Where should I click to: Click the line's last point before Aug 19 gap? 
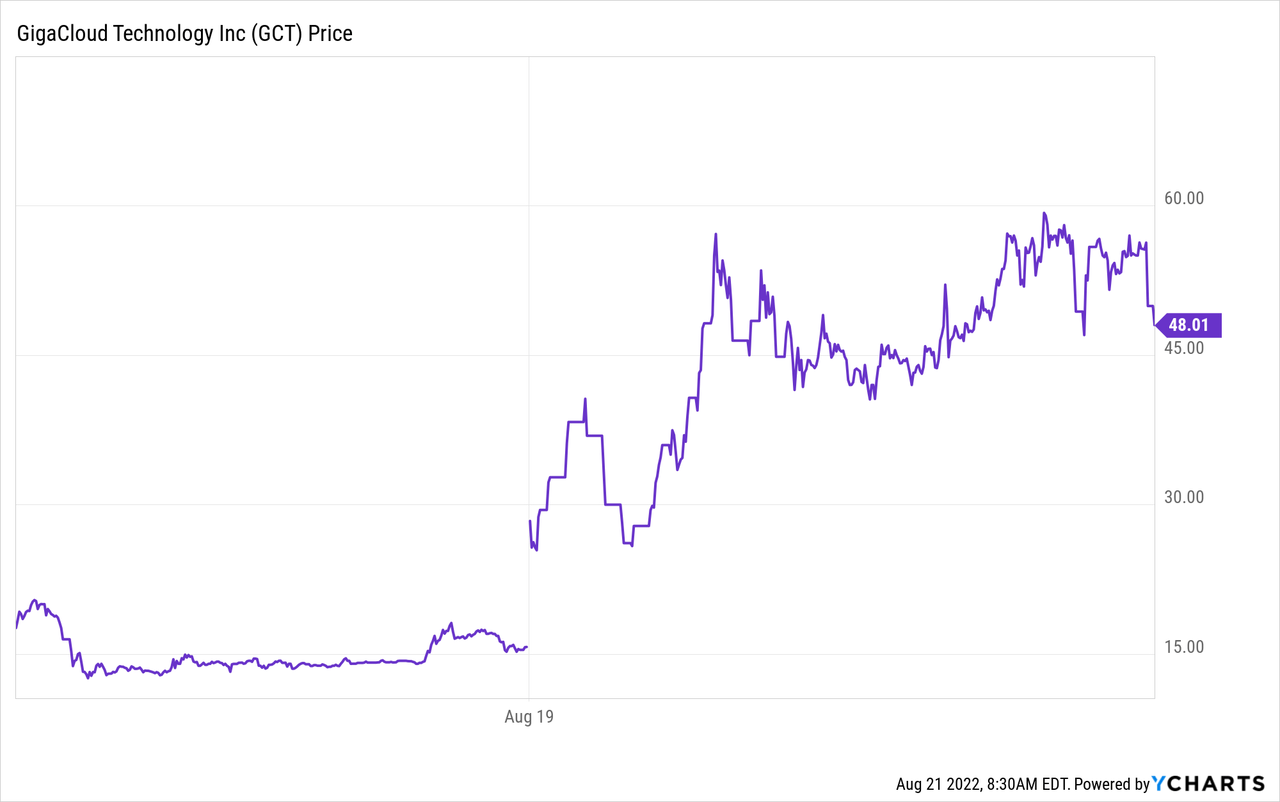click(527, 647)
